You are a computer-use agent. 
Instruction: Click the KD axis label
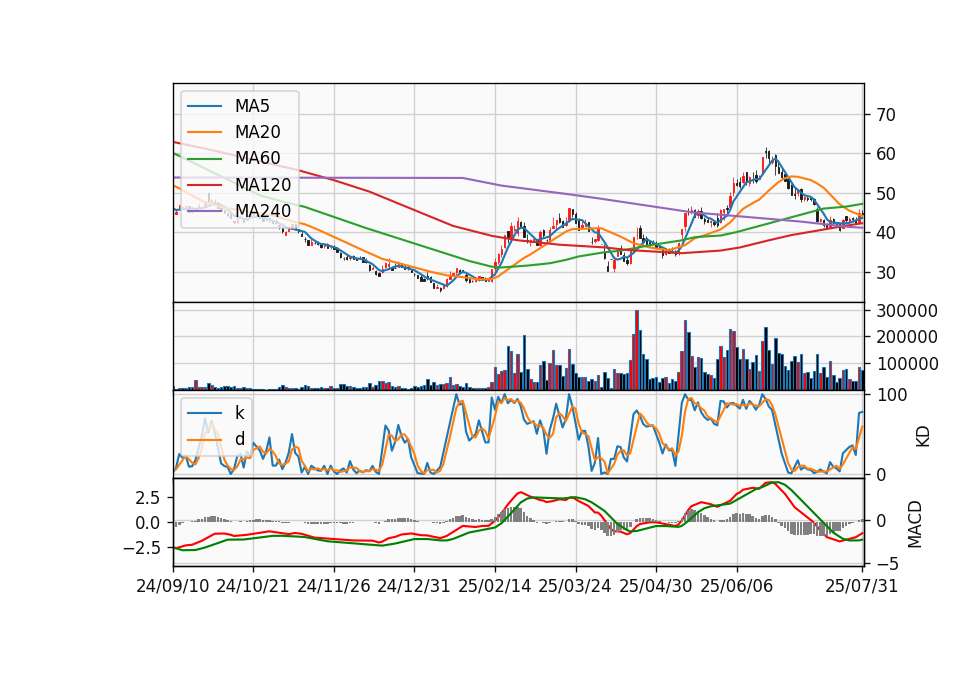click(x=923, y=437)
